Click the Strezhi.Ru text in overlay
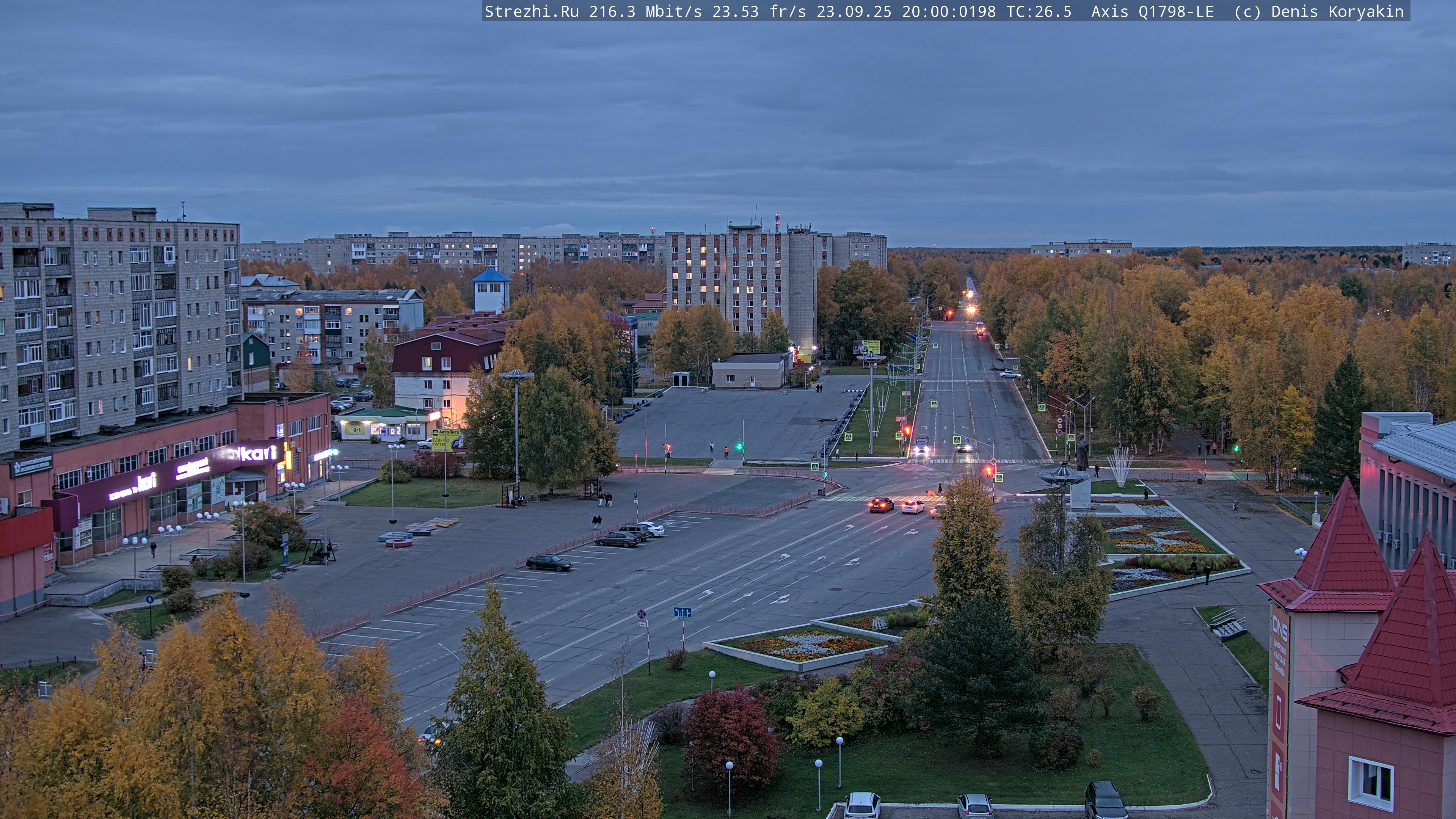This screenshot has height=819, width=1456. [531, 11]
